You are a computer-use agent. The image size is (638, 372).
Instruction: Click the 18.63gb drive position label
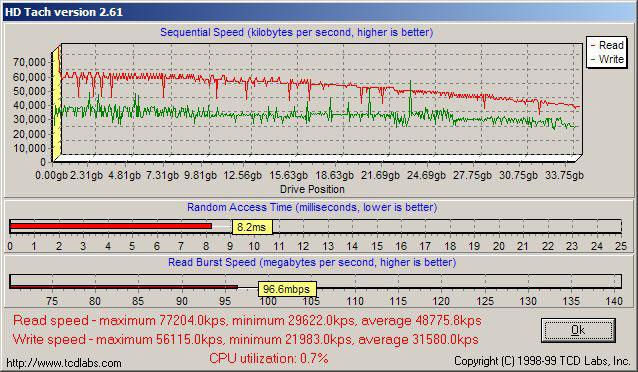tap(334, 175)
